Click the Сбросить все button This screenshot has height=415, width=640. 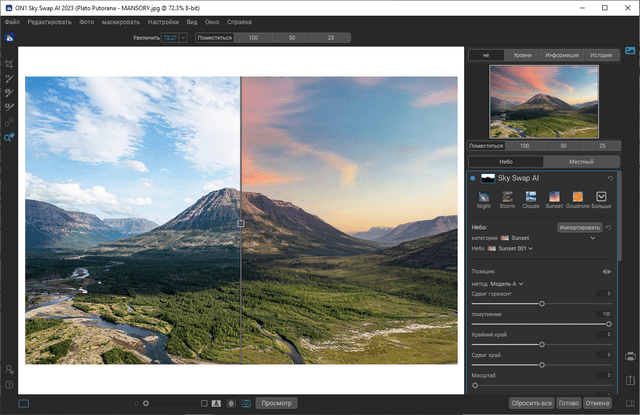pos(531,403)
